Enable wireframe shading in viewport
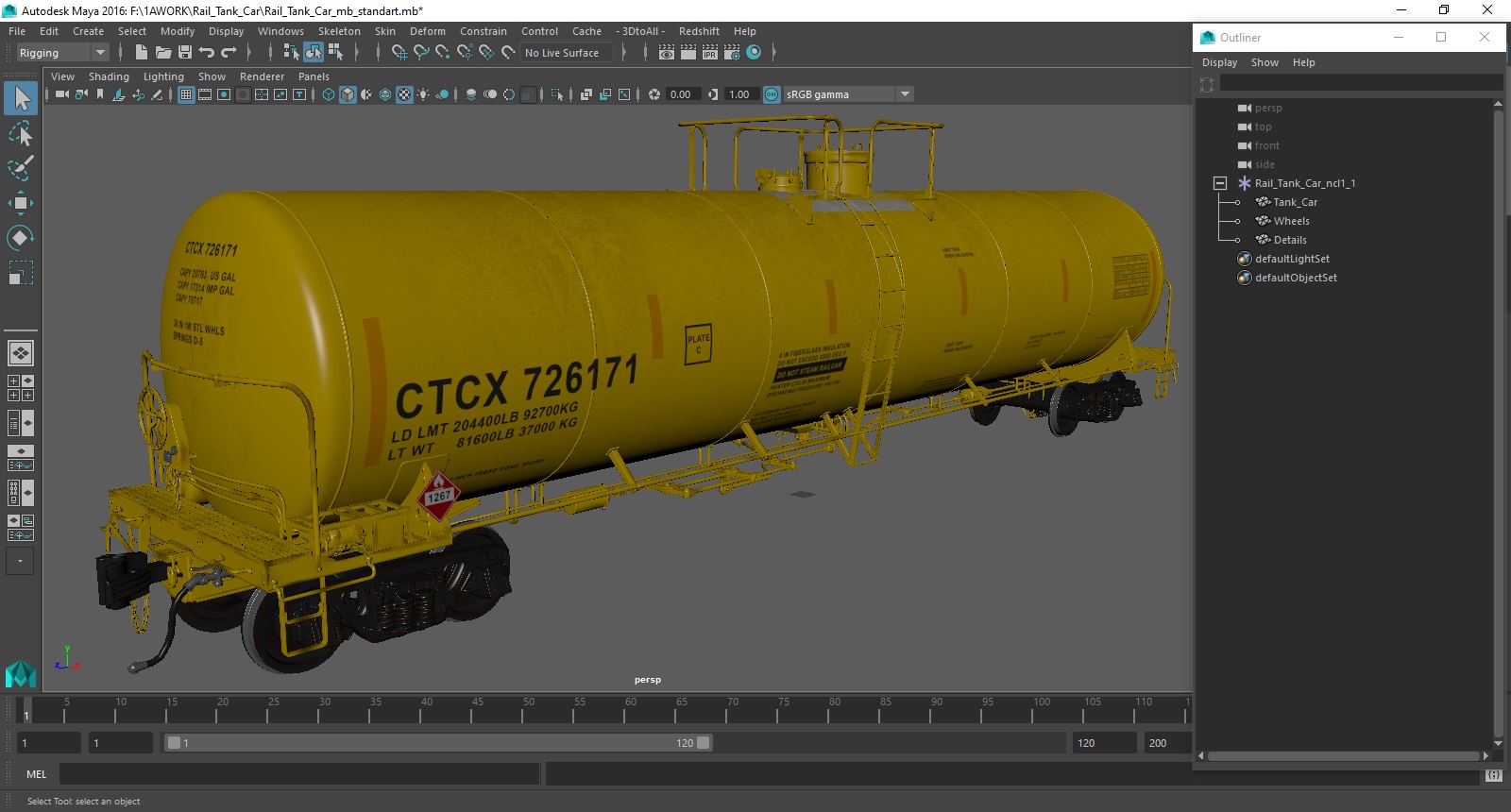The height and width of the screenshot is (812, 1511). [329, 94]
